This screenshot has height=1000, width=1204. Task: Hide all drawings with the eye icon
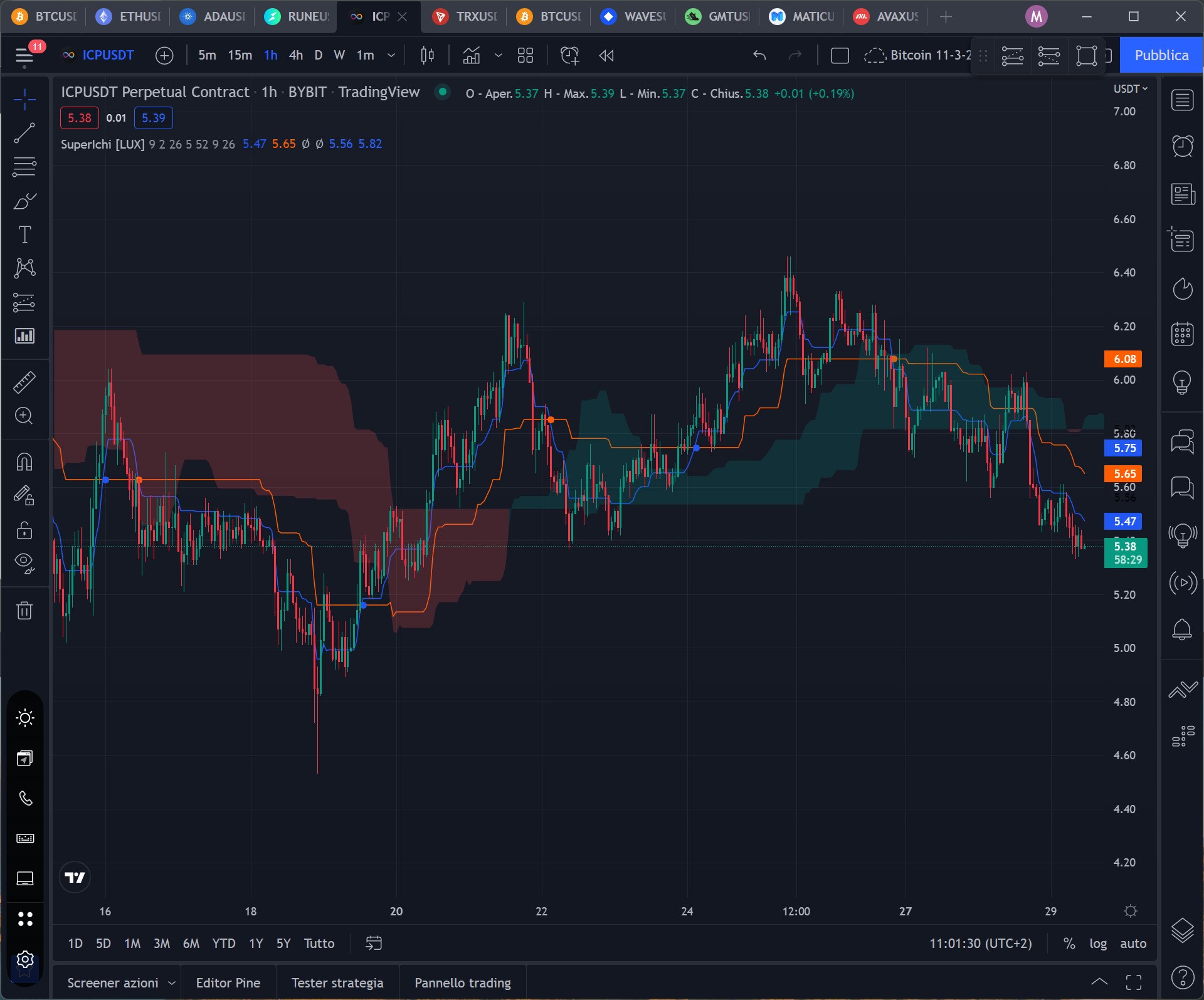pyautogui.click(x=24, y=564)
